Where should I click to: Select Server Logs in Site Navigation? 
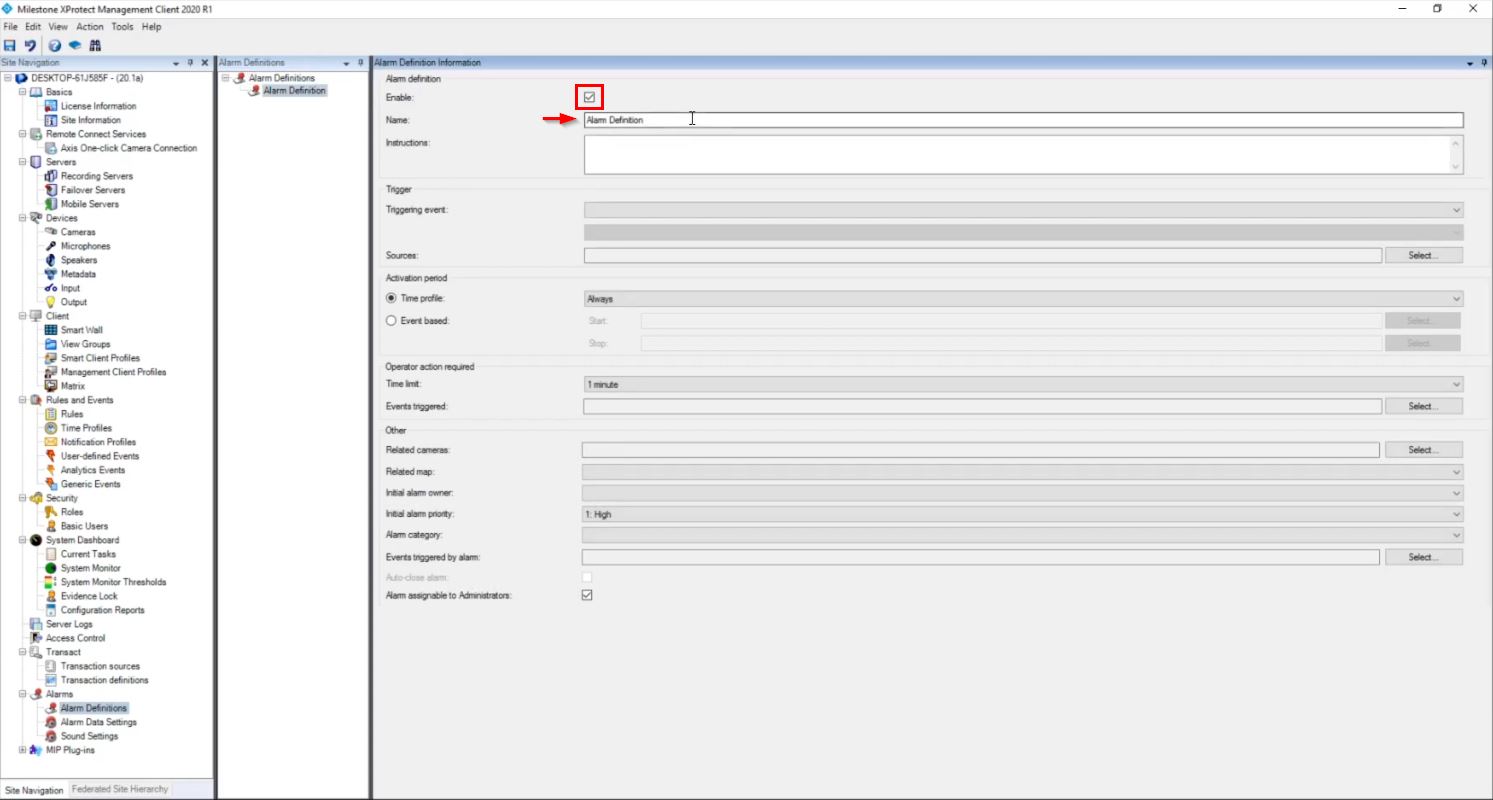[69, 624]
